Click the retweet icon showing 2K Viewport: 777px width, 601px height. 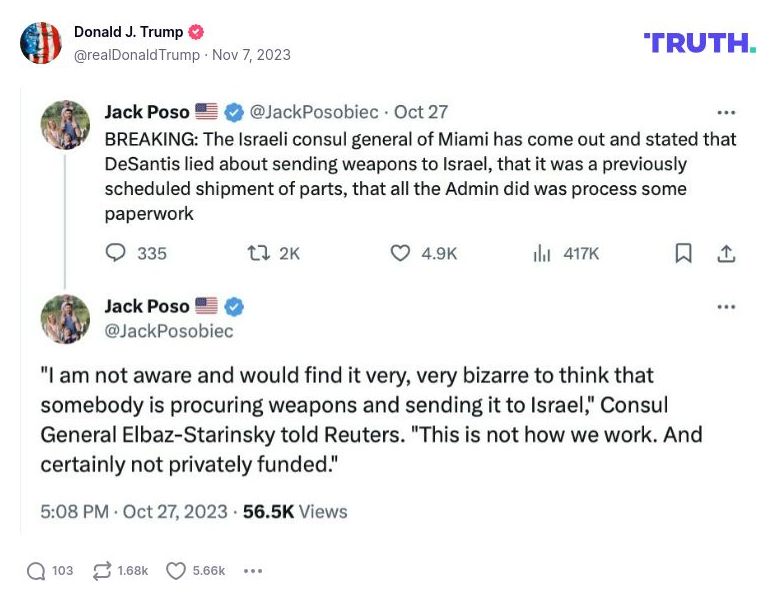[x=258, y=253]
